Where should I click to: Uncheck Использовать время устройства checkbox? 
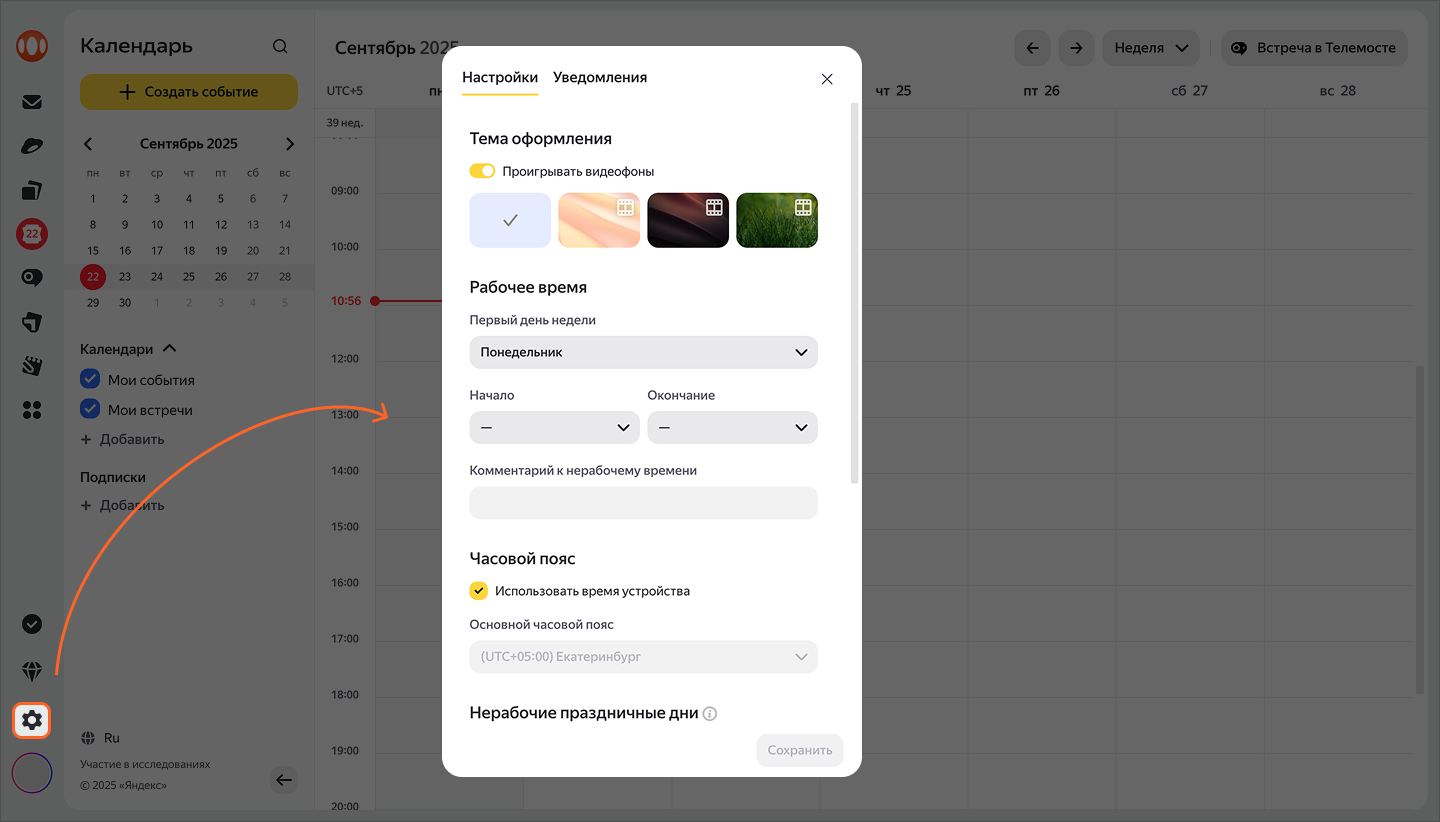coord(479,591)
